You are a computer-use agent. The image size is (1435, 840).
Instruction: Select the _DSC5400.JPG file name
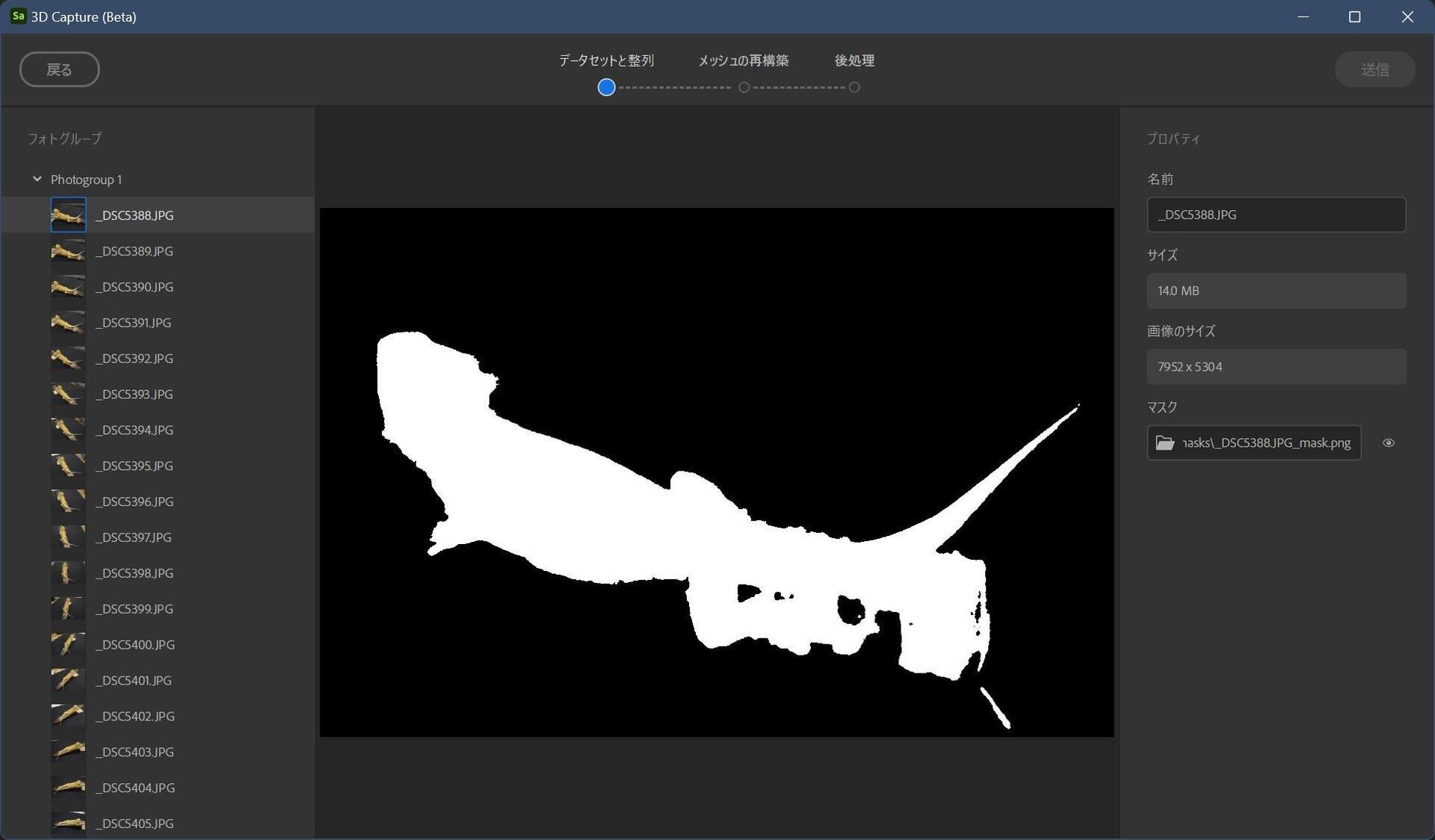coord(135,645)
